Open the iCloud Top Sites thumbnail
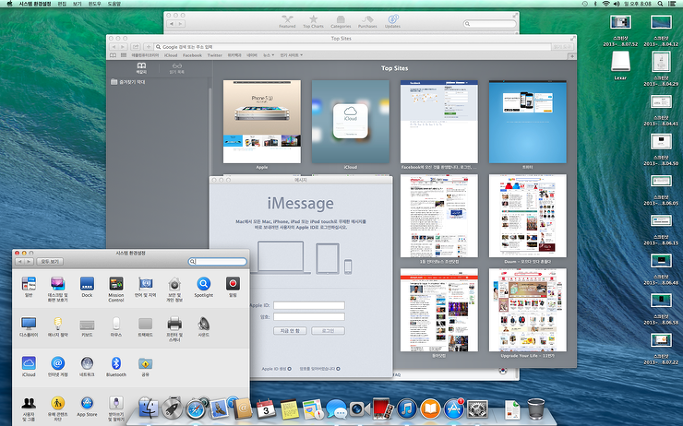The width and height of the screenshot is (683, 426). point(350,121)
